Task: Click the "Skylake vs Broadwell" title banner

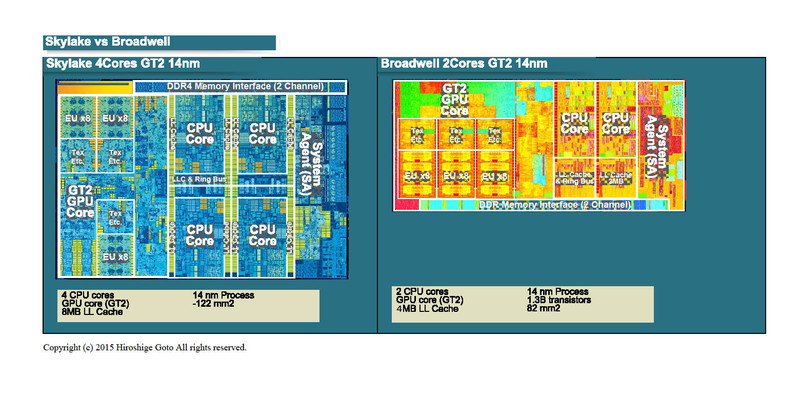Action: tap(159, 42)
